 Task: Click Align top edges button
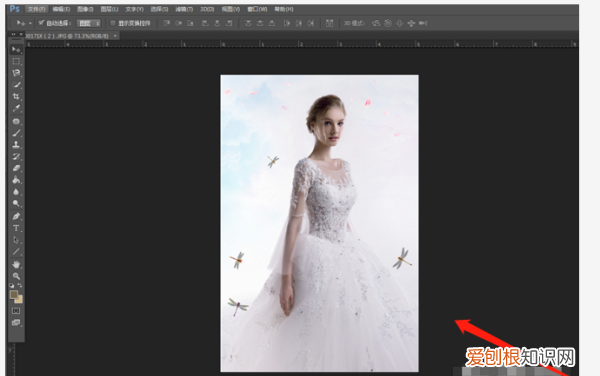[x=167, y=23]
